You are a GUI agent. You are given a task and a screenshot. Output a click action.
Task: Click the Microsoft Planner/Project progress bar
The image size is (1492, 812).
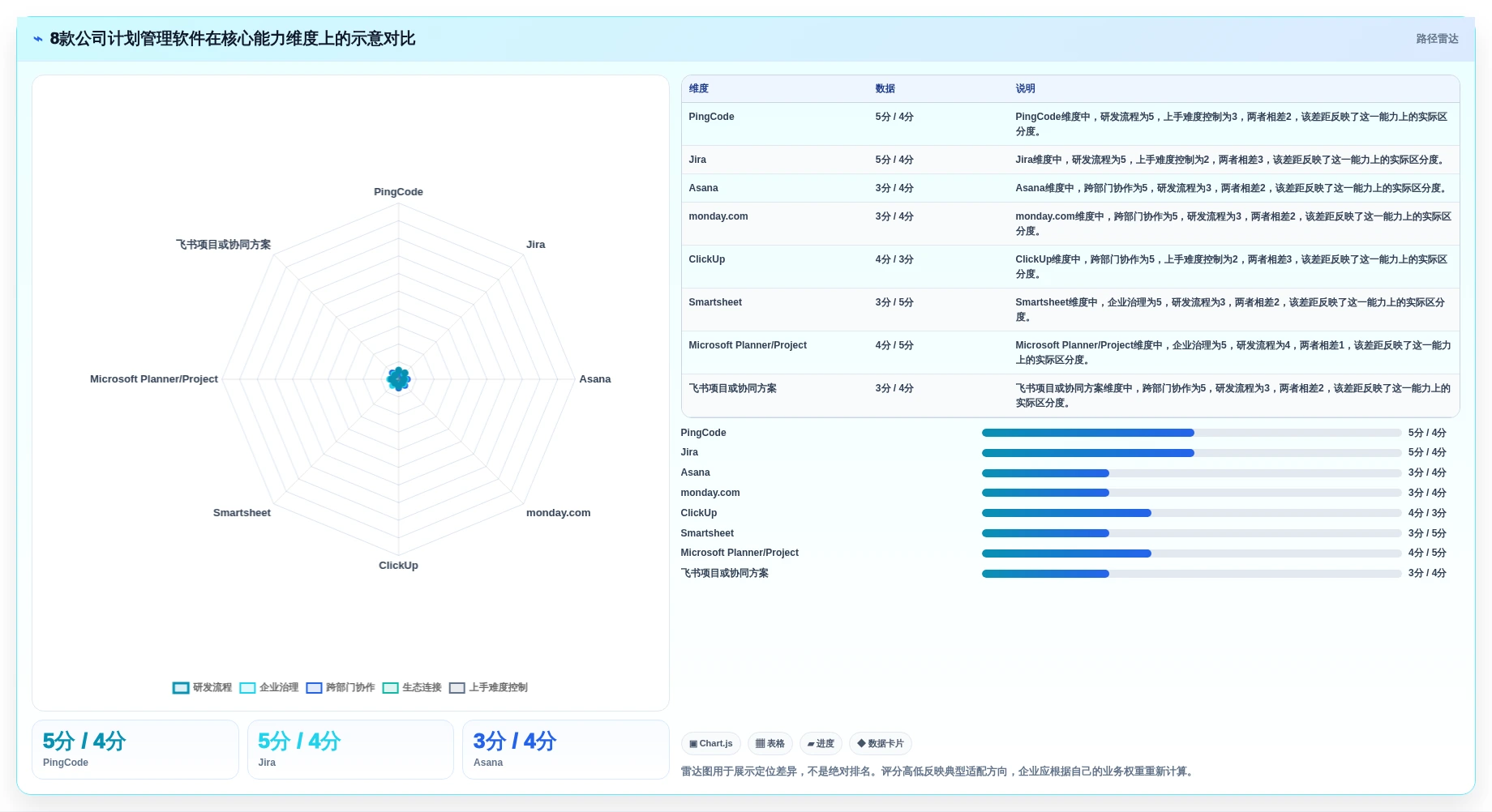(x=1191, y=553)
